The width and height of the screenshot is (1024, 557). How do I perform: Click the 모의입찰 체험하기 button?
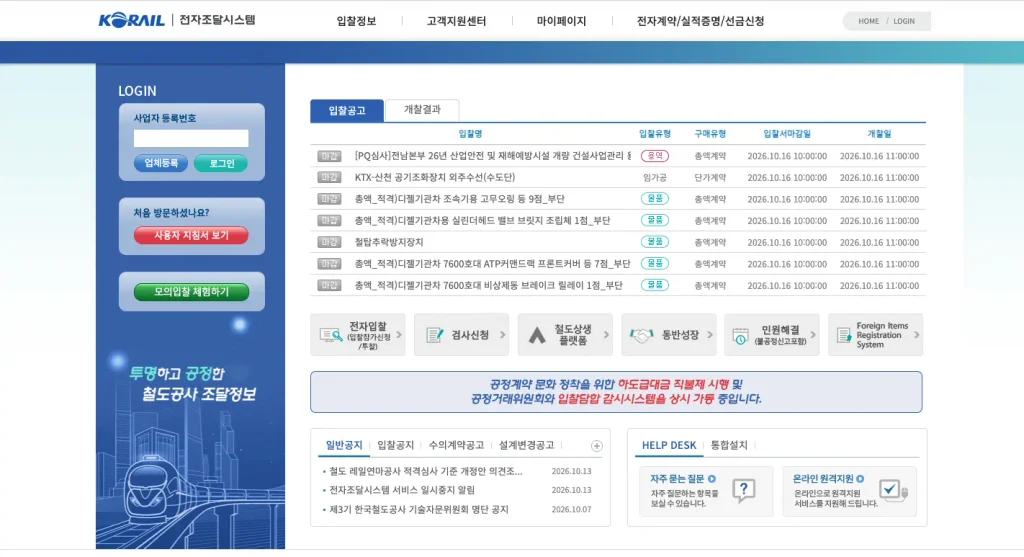click(x=191, y=292)
